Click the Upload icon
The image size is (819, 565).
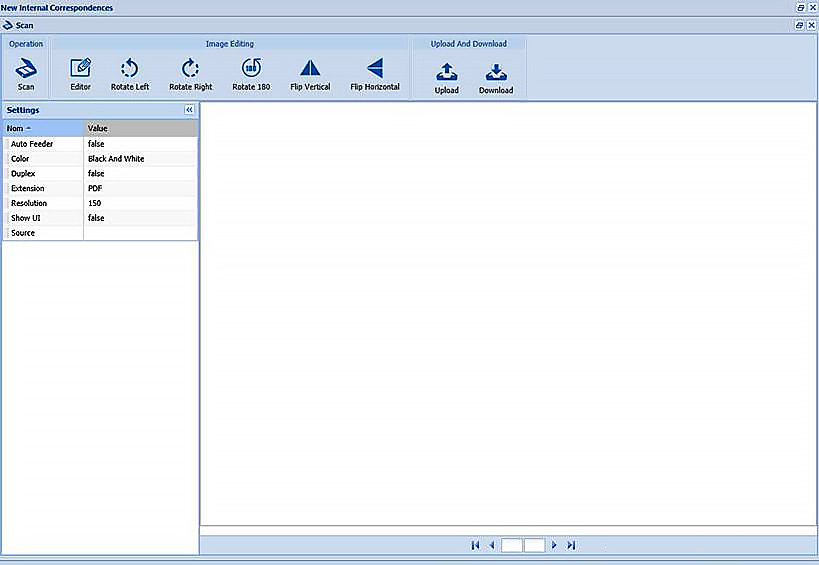447,73
